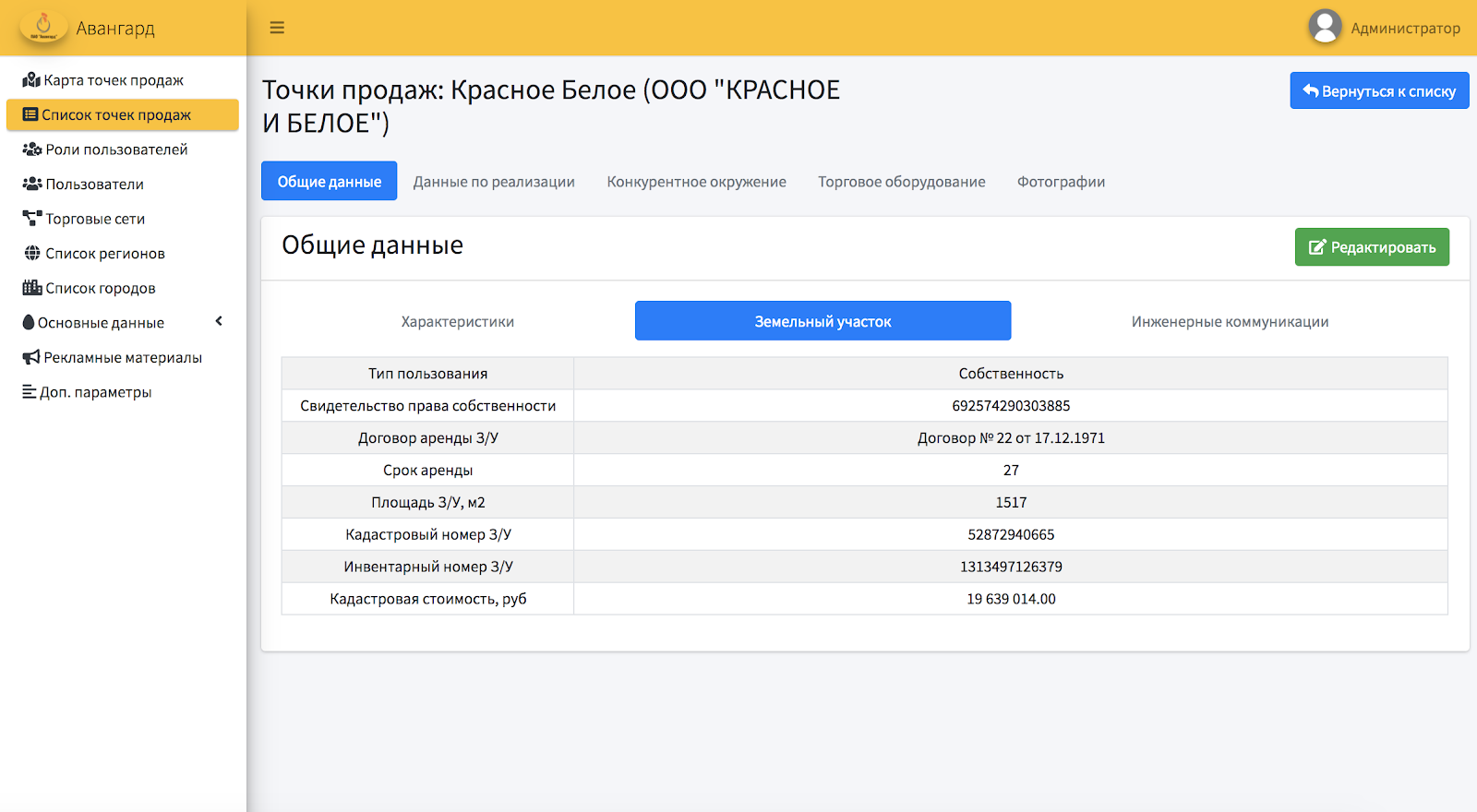The height and width of the screenshot is (812, 1477).
Task: Click the users-cog icon beside Роли пользователей
Action: pyautogui.click(x=32, y=149)
